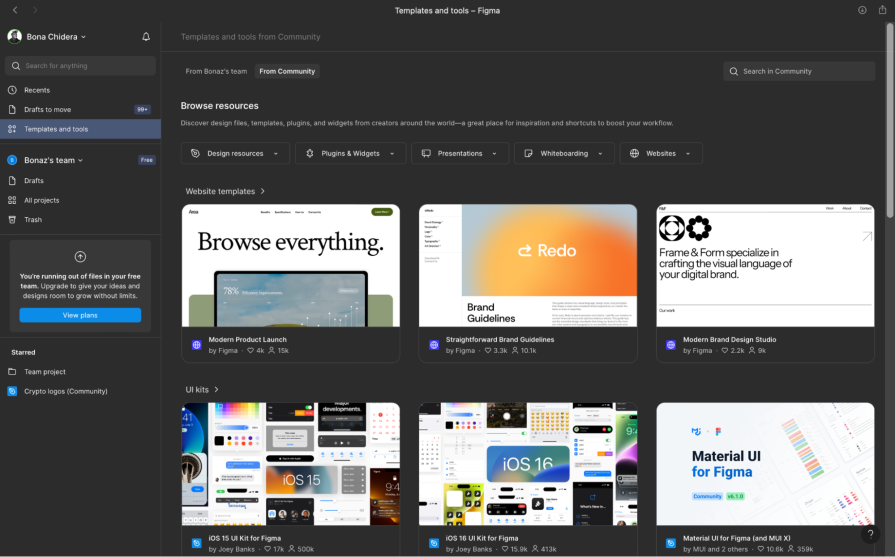Click Straightforward Brand Guidelines title link
Image resolution: width=895 pixels, height=557 pixels.
[x=500, y=340]
